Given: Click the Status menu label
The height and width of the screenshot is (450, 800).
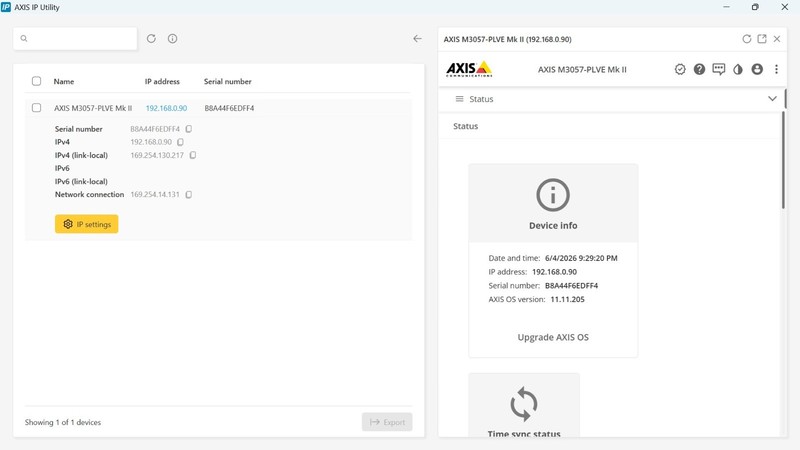Looking at the screenshot, I should tap(481, 99).
